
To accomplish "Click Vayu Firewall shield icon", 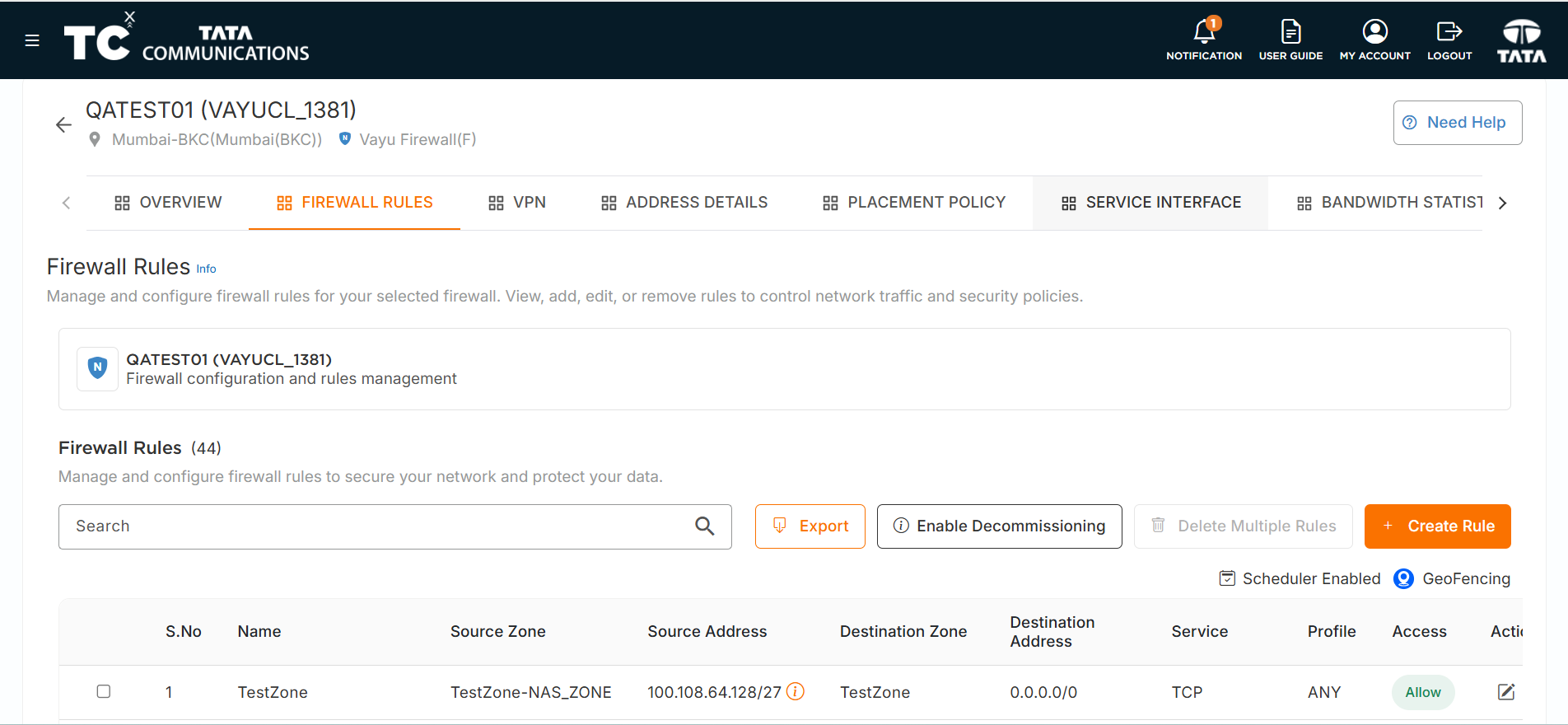I will coord(345,138).
